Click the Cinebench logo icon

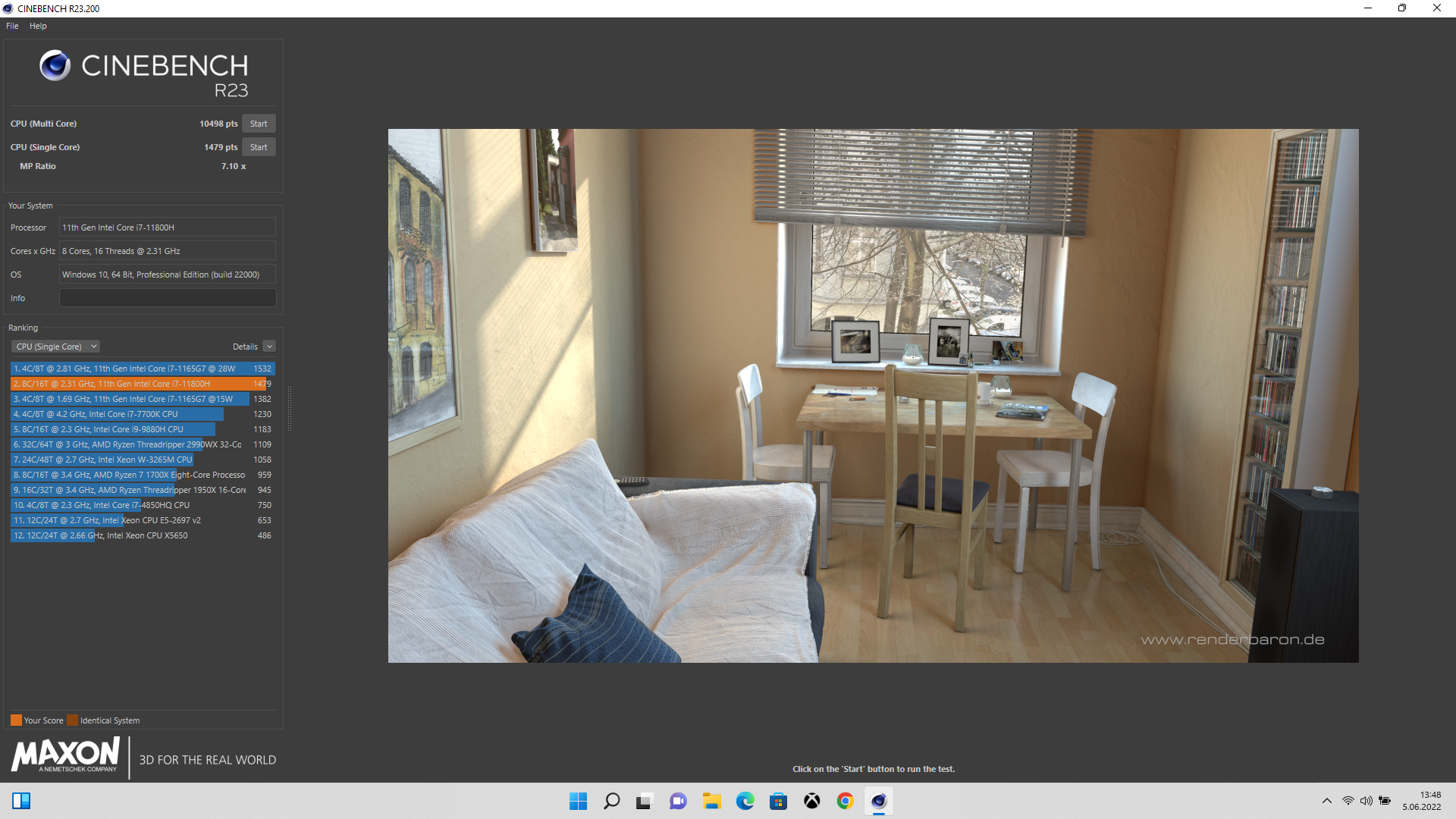pos(55,66)
